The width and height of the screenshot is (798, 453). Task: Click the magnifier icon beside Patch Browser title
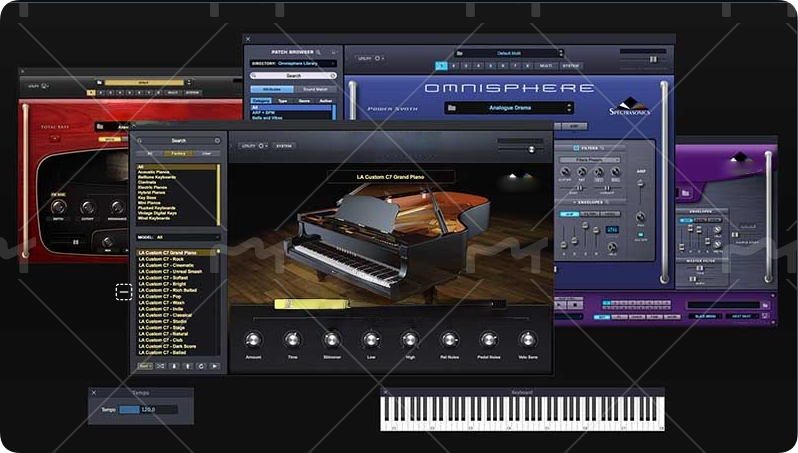319,52
